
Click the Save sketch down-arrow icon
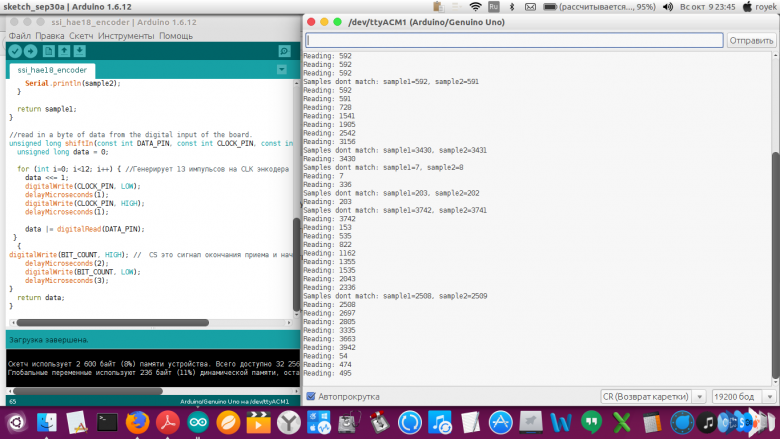tap(80, 51)
